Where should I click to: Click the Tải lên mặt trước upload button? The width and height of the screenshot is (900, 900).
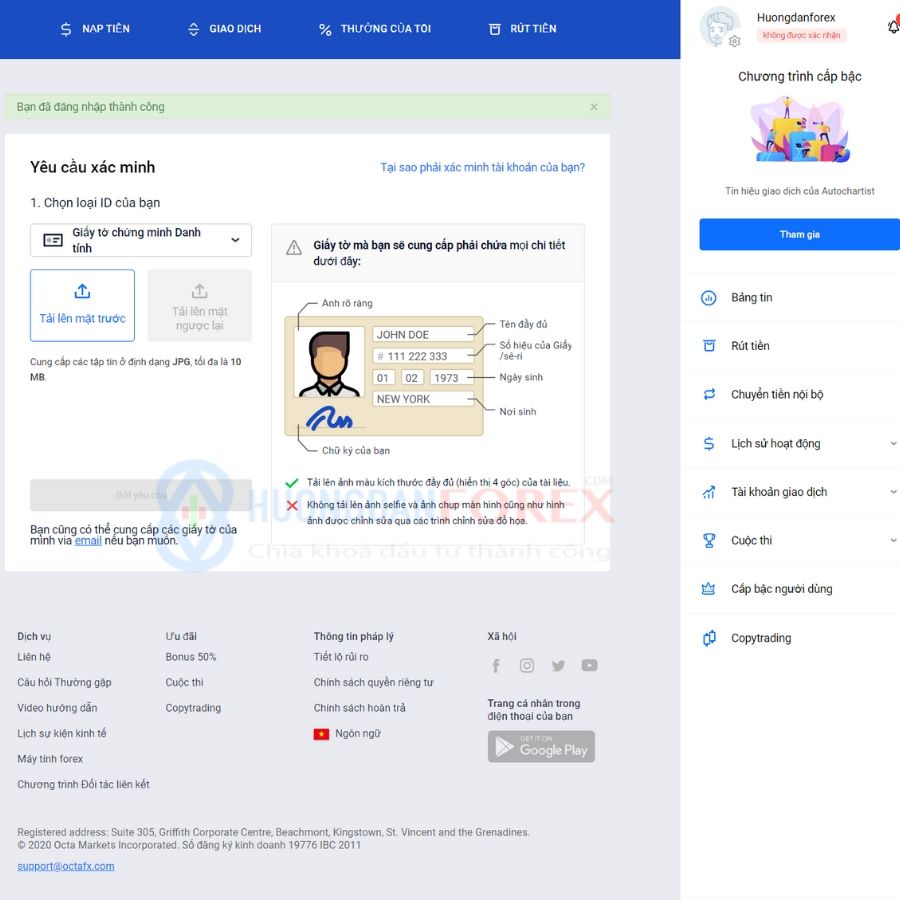82,305
